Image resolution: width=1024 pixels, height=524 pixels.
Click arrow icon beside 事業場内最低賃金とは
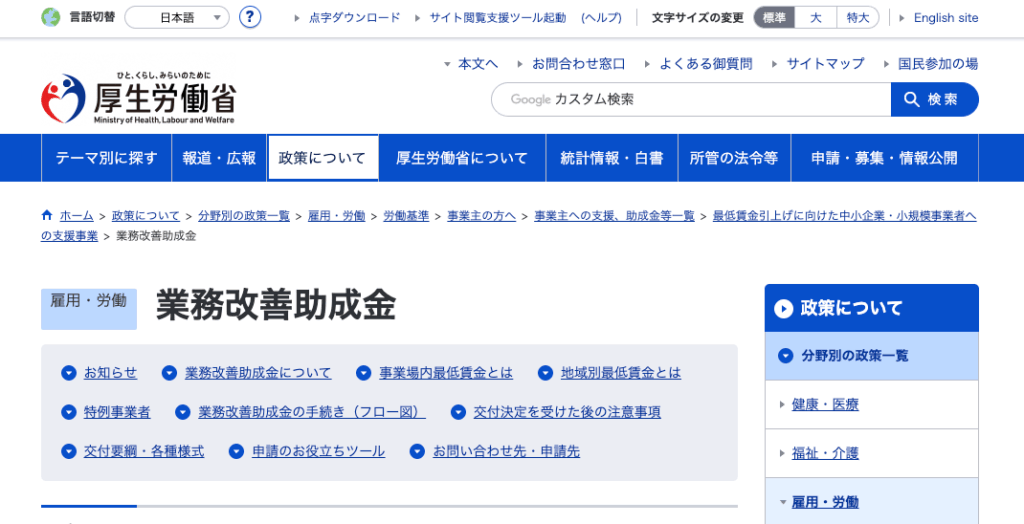coord(364,373)
